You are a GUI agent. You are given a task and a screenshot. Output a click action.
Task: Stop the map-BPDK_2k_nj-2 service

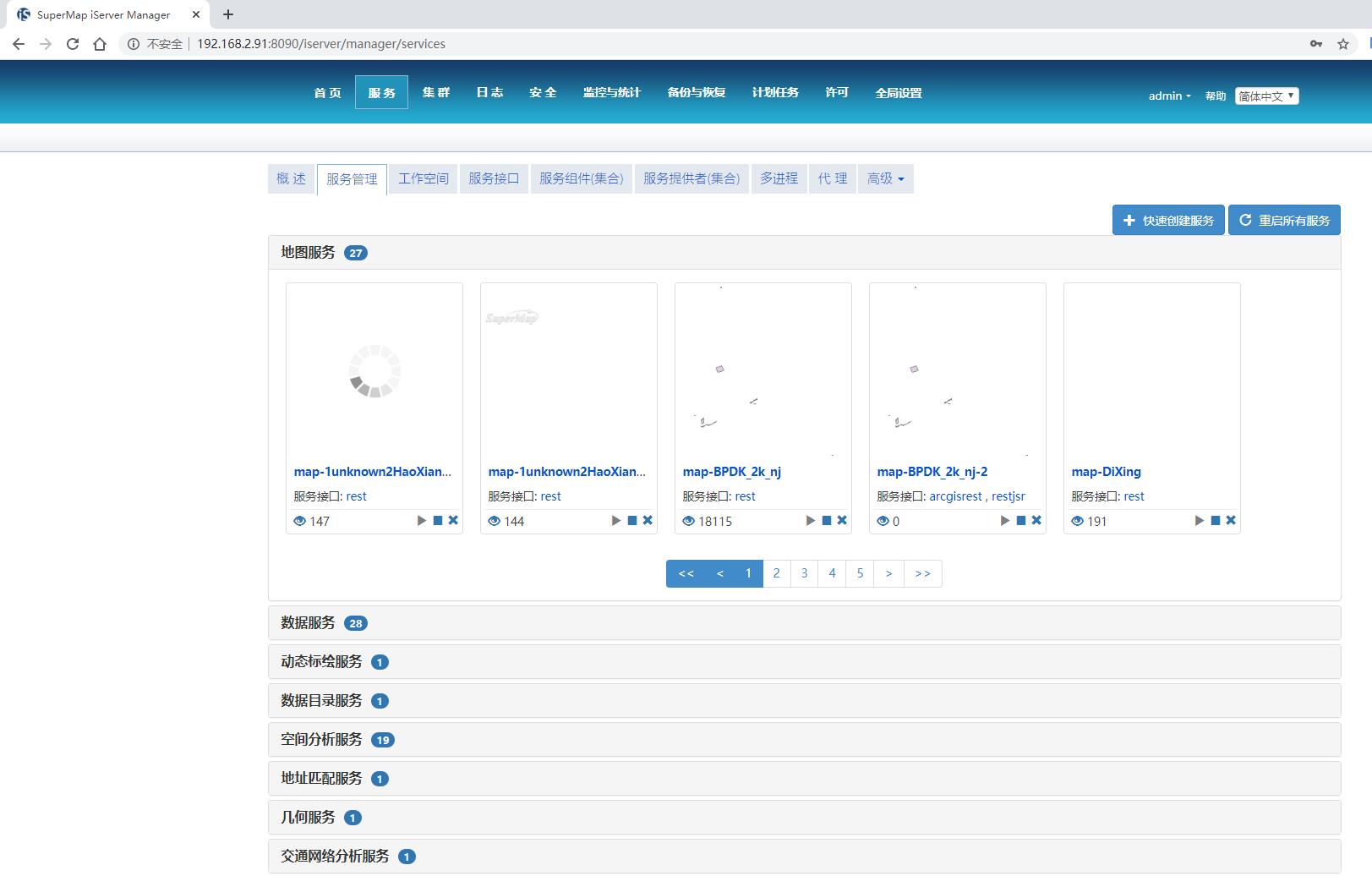(x=1021, y=521)
